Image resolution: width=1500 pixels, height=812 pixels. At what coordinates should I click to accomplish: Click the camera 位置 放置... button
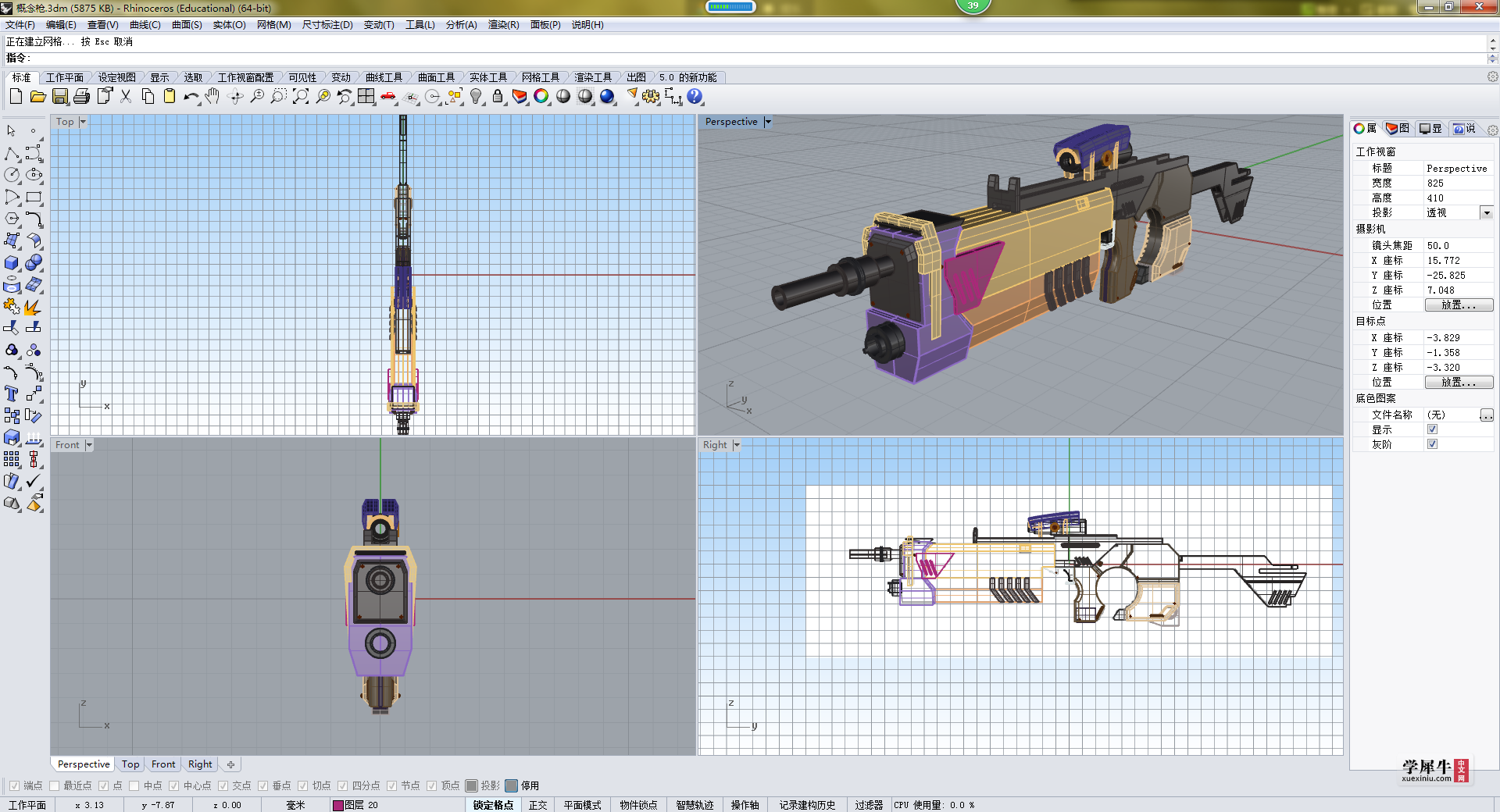[x=1459, y=305]
